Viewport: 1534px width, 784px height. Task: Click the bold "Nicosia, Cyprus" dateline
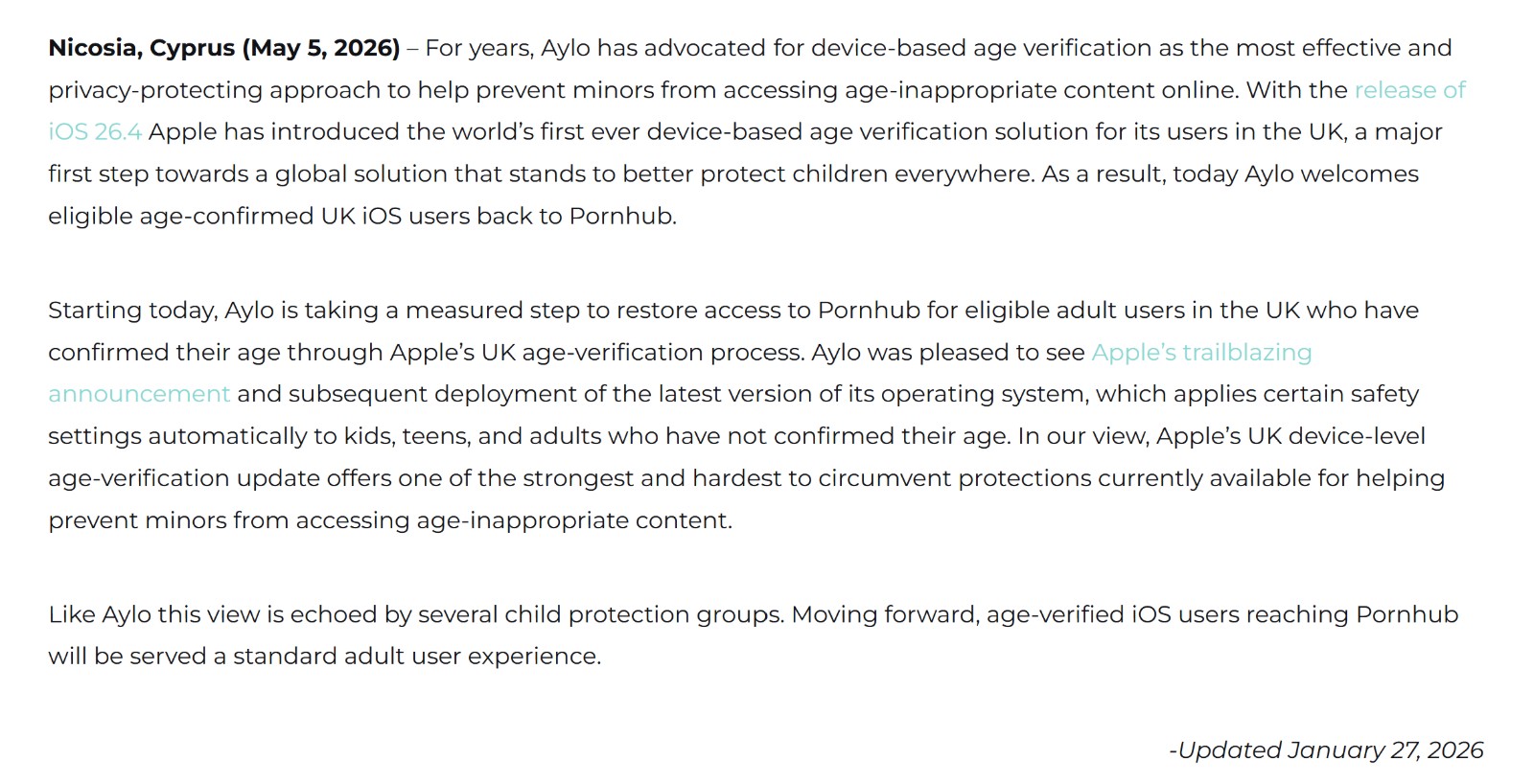[142, 49]
